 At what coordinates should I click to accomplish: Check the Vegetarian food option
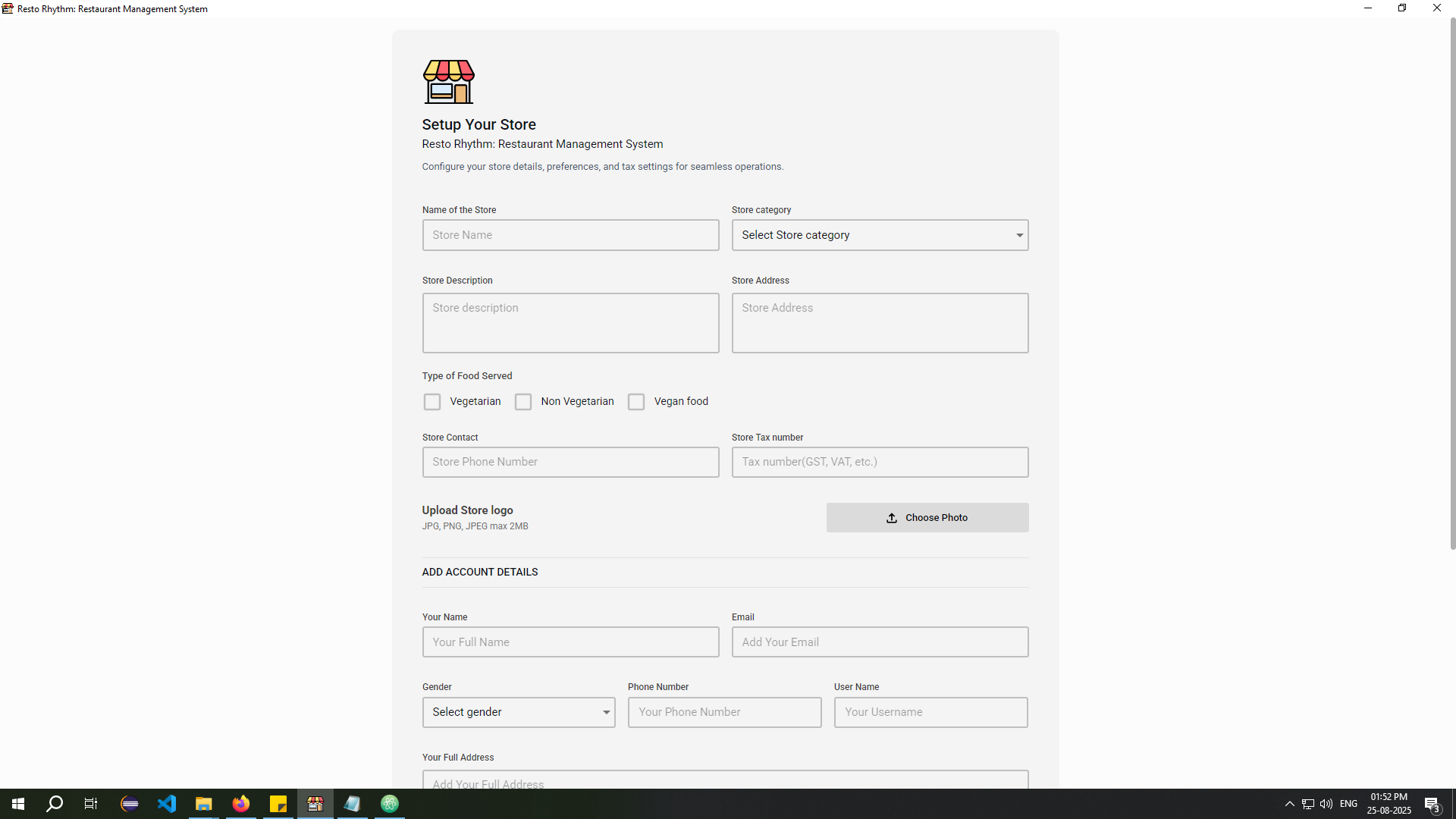pyautogui.click(x=431, y=401)
